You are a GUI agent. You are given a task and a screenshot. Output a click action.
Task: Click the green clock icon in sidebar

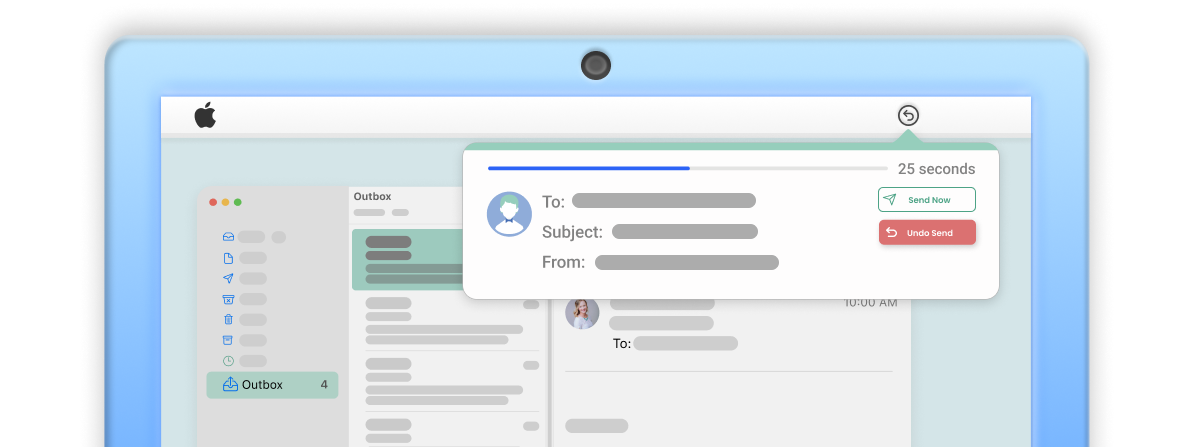228,361
